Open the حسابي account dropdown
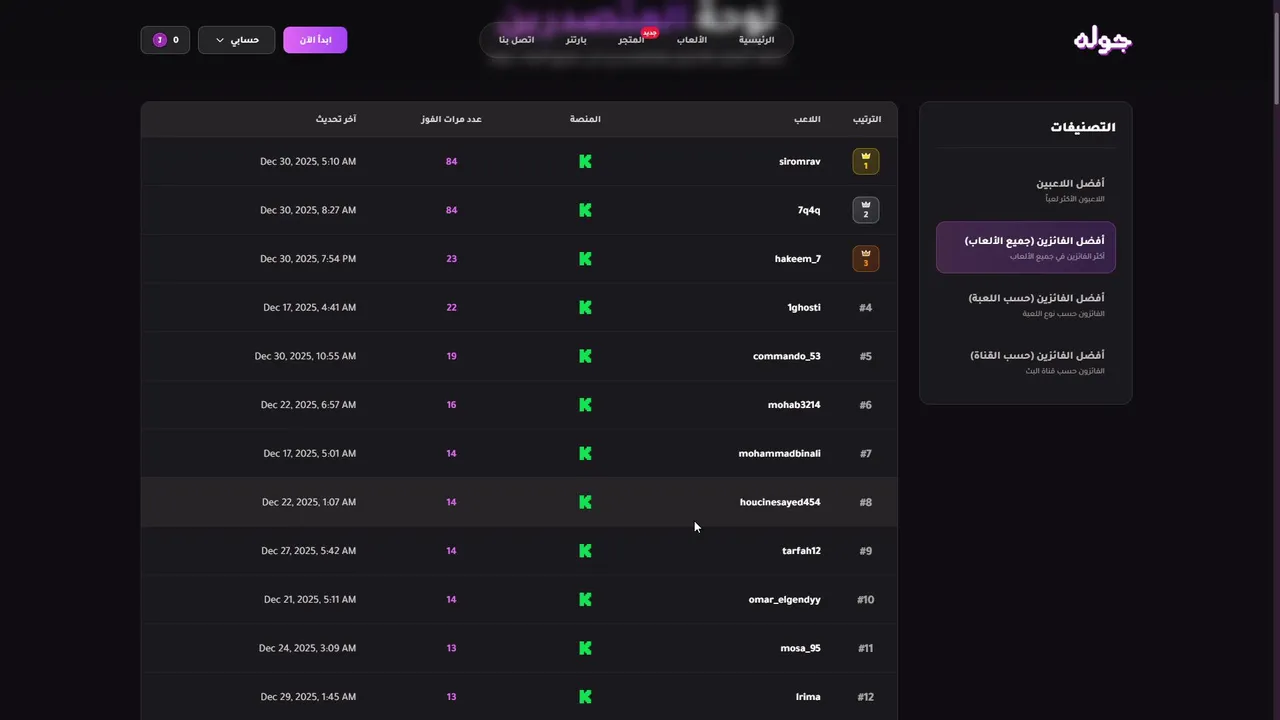This screenshot has height=720, width=1280. [236, 40]
